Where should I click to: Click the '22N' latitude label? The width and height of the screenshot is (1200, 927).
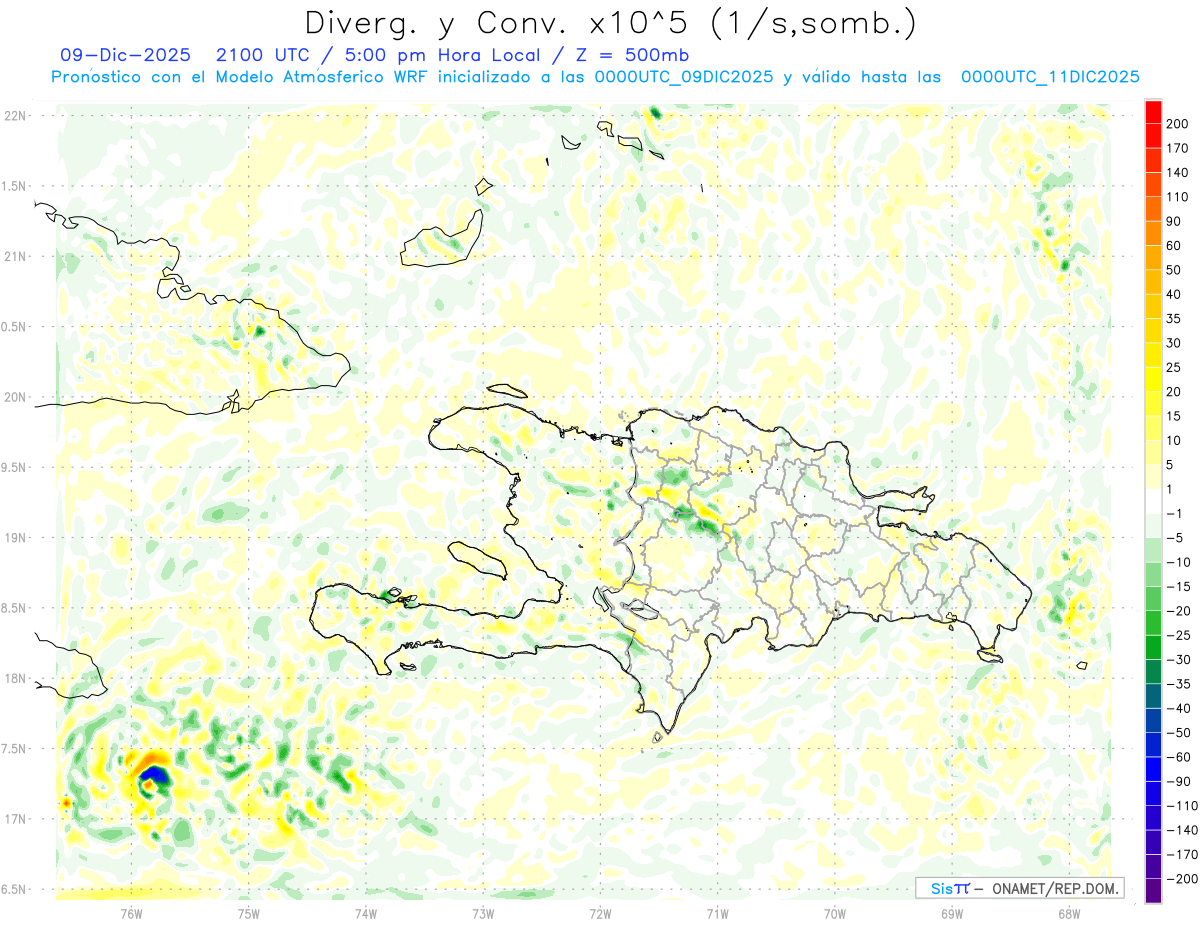coord(15,116)
